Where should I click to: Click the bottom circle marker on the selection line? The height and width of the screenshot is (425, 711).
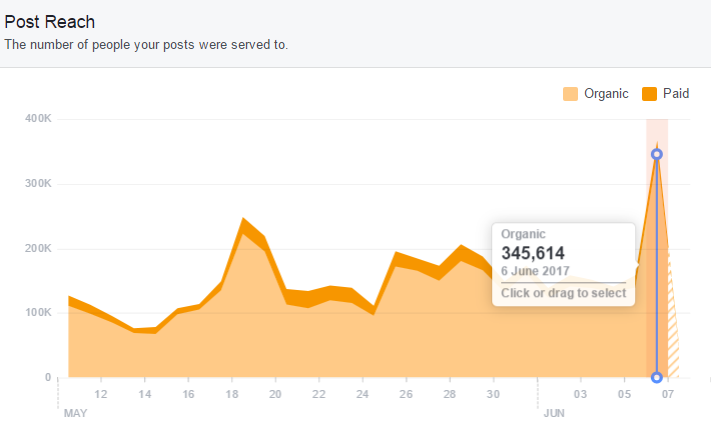656,377
